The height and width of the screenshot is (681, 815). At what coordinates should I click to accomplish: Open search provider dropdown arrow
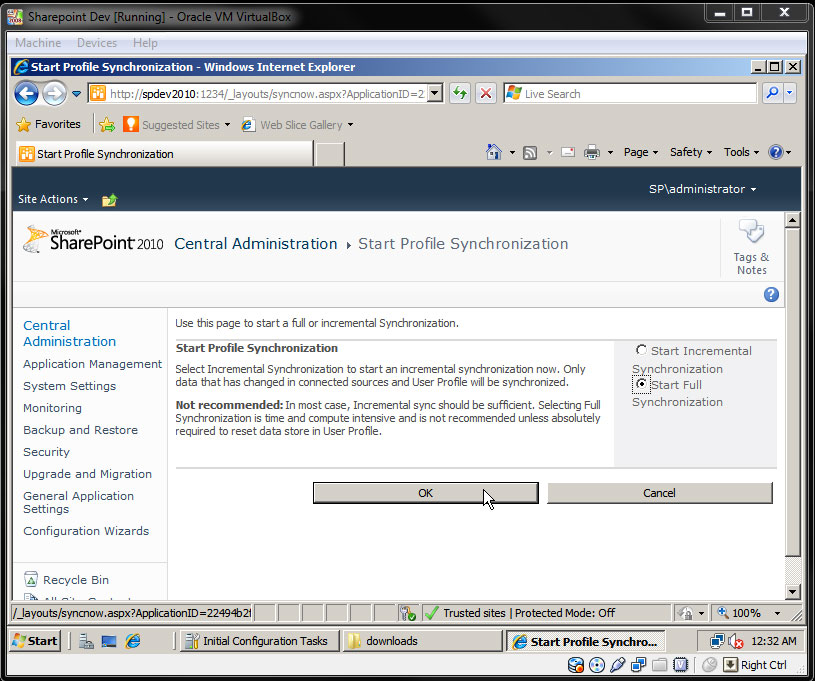[x=790, y=94]
